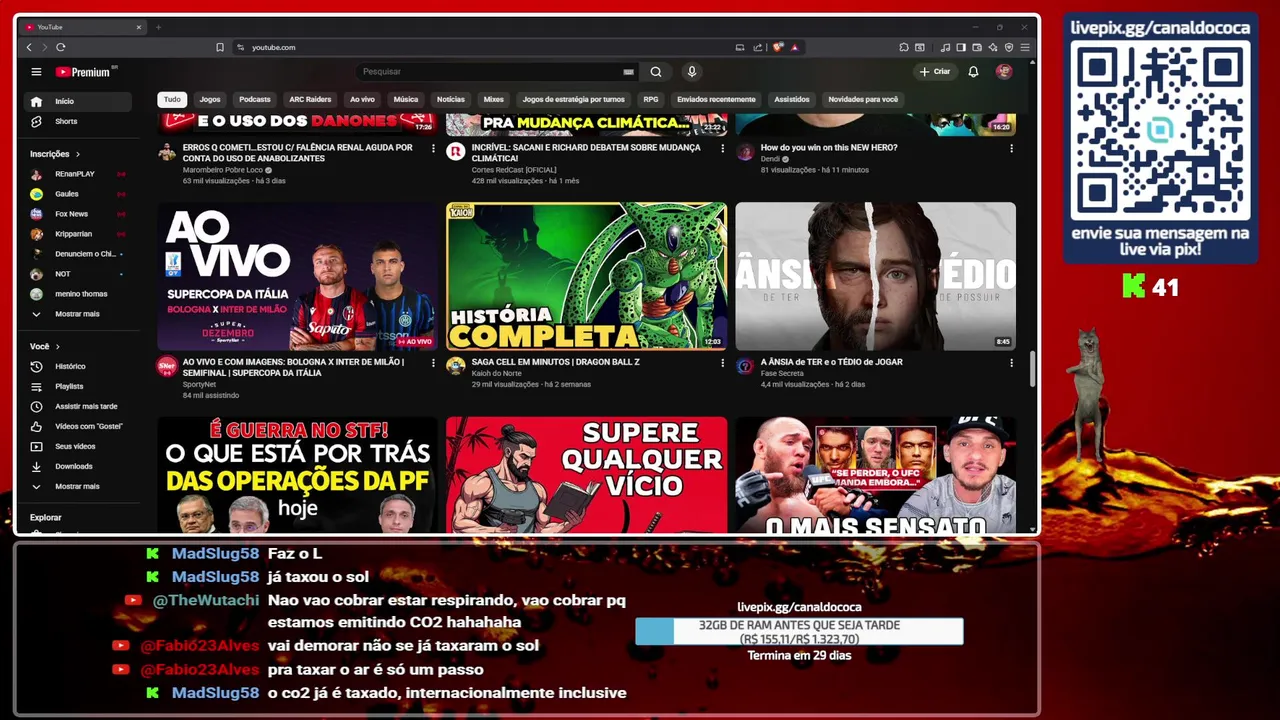Screen dimensions: 1280x720
Task: Click Cortes RedCast channel avatar
Action: point(456,152)
